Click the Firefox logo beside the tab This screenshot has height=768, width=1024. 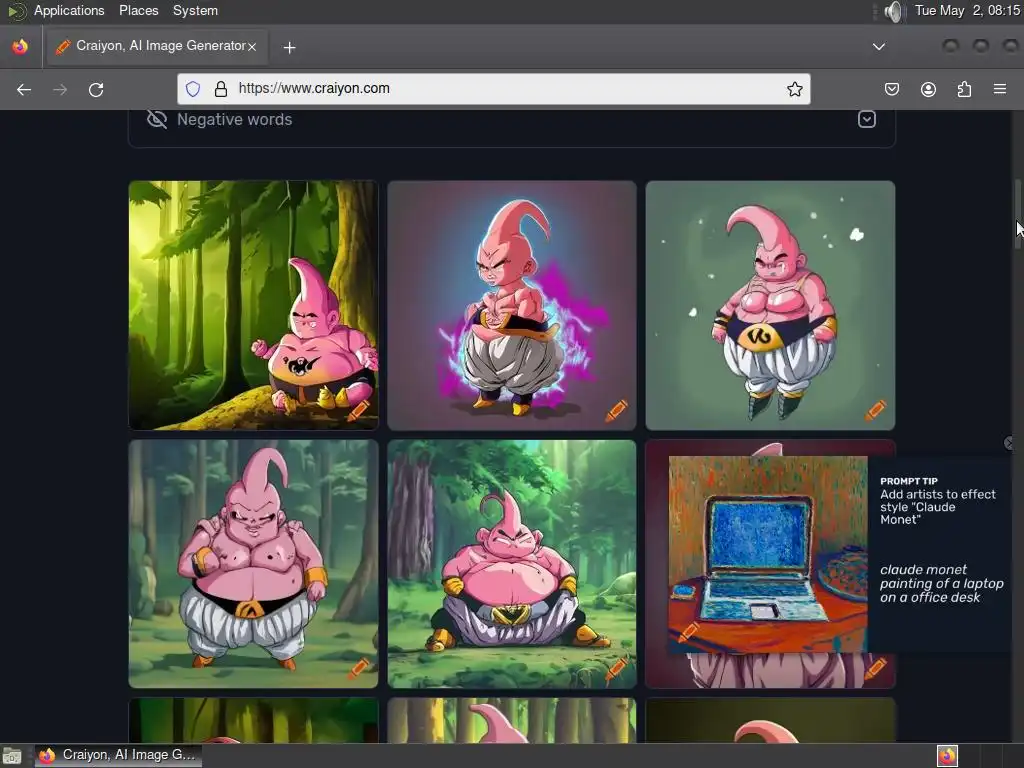pos(20,46)
